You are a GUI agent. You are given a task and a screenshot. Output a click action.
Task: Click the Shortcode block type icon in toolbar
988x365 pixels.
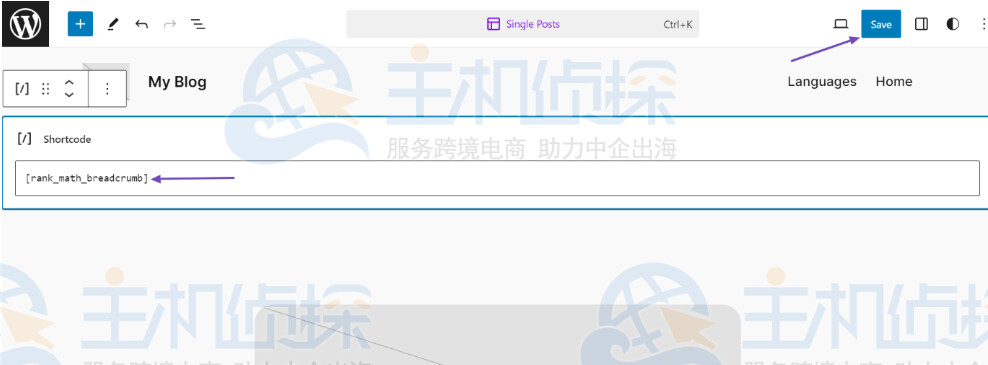point(22,88)
